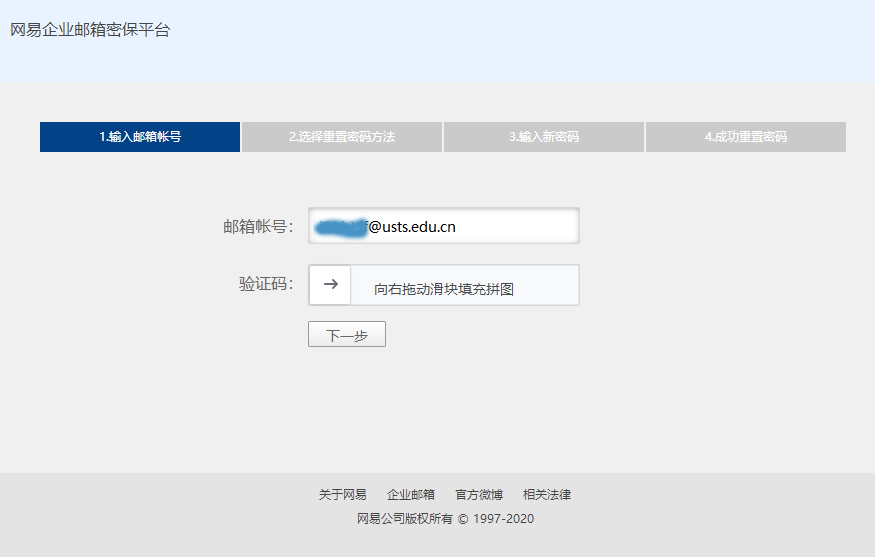Open the 关于网易 footer link
The image size is (875, 557).
point(343,495)
